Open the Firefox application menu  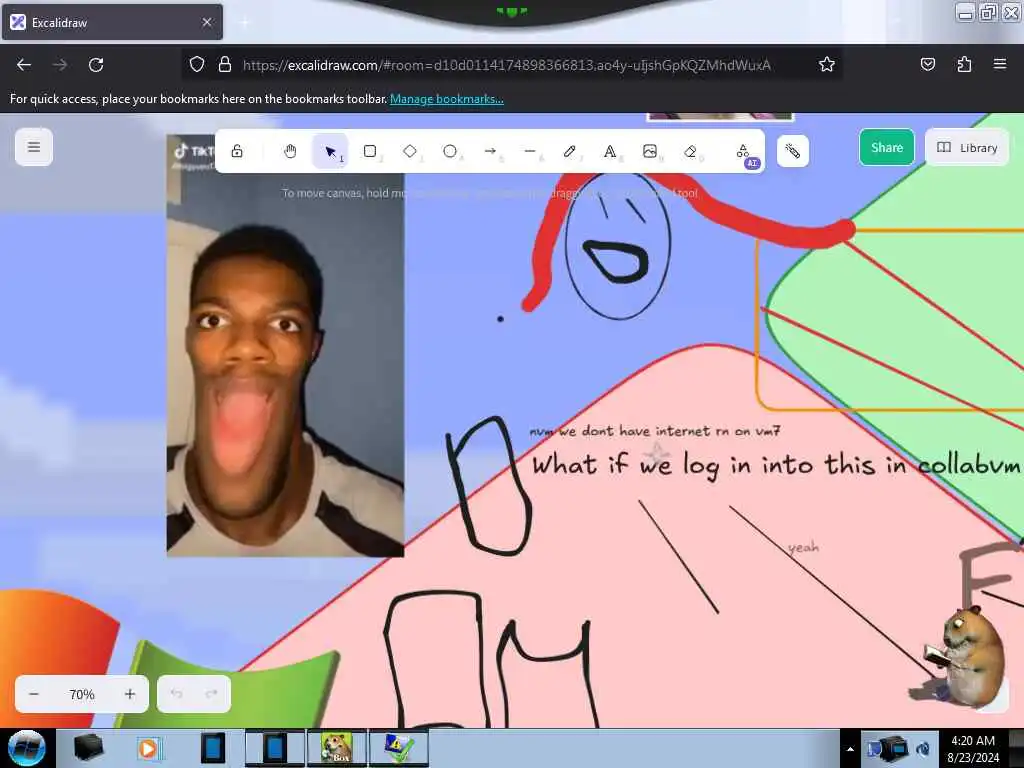pyautogui.click(x=1000, y=64)
